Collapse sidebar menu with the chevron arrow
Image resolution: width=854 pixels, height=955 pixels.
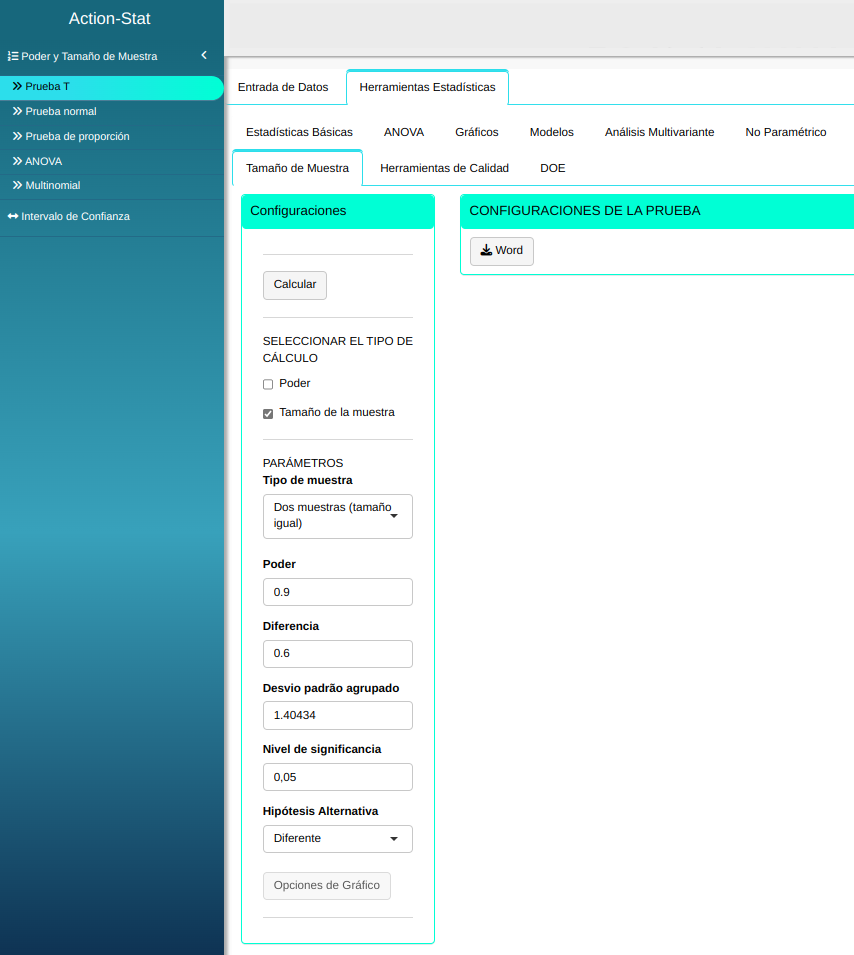coord(204,56)
